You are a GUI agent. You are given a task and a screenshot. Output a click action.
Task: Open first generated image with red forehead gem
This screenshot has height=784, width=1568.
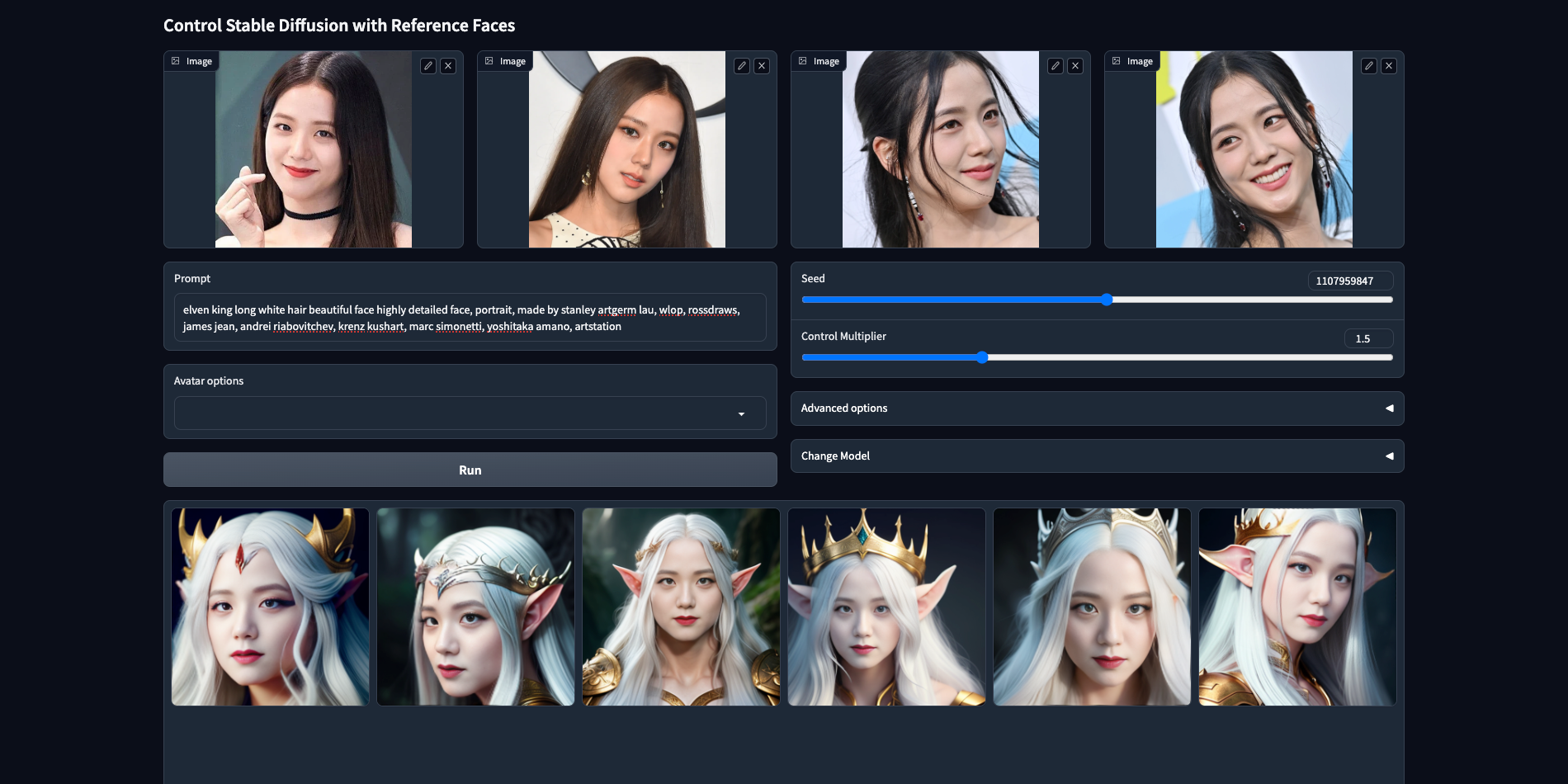tap(271, 607)
